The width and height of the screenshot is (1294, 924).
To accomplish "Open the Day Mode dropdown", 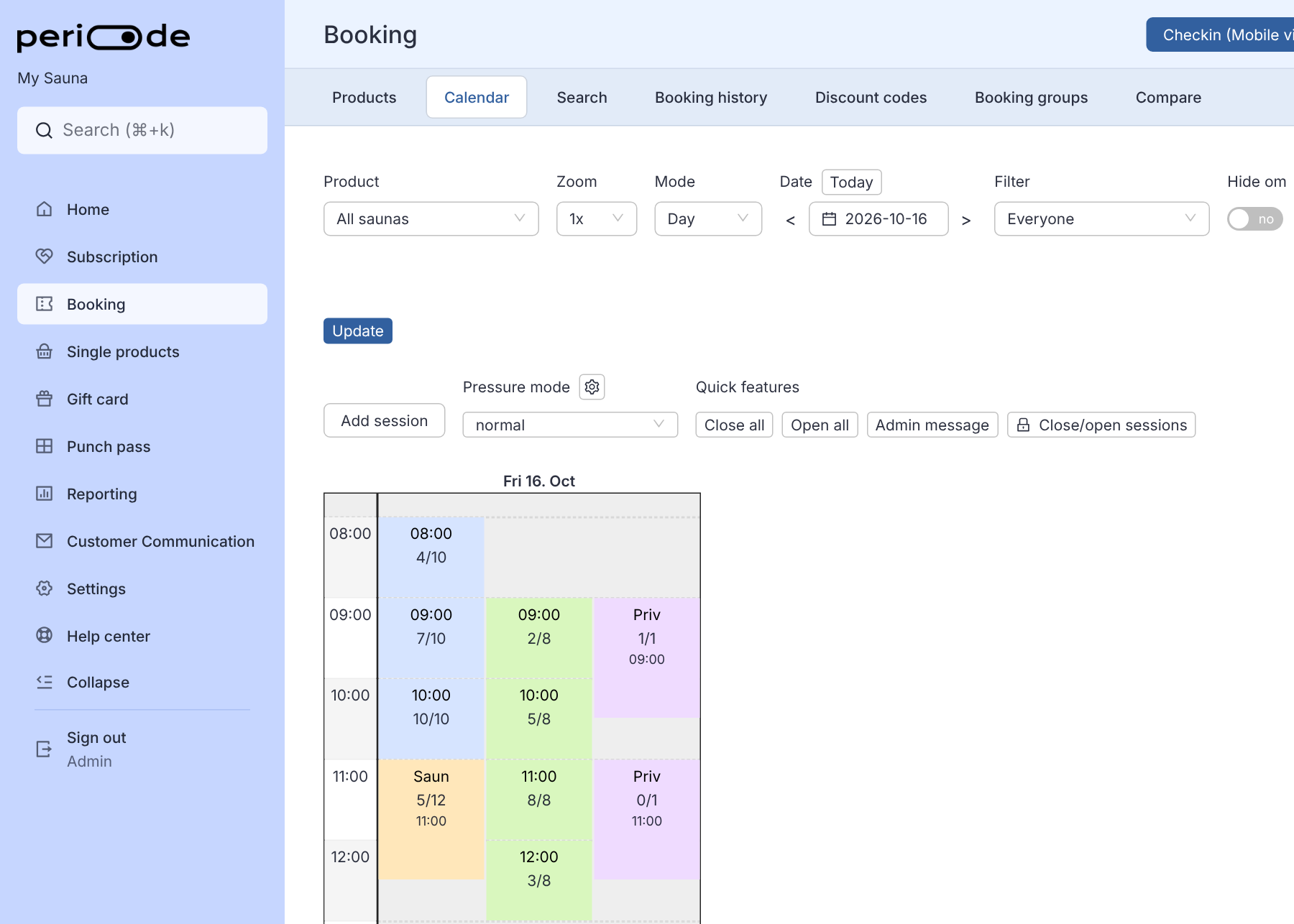I will tap(708, 219).
